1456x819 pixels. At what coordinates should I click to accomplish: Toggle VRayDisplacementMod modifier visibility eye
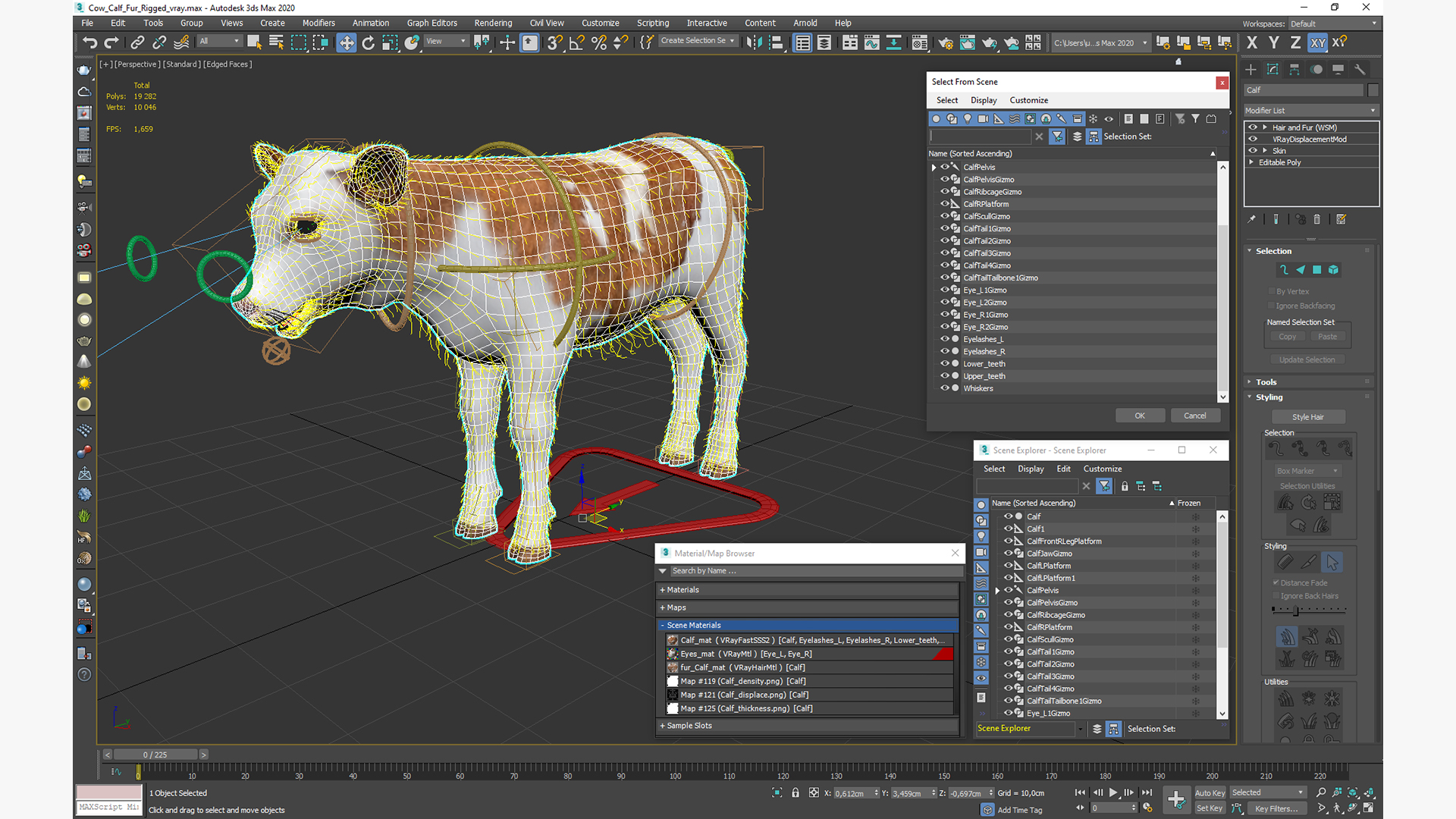1253,139
